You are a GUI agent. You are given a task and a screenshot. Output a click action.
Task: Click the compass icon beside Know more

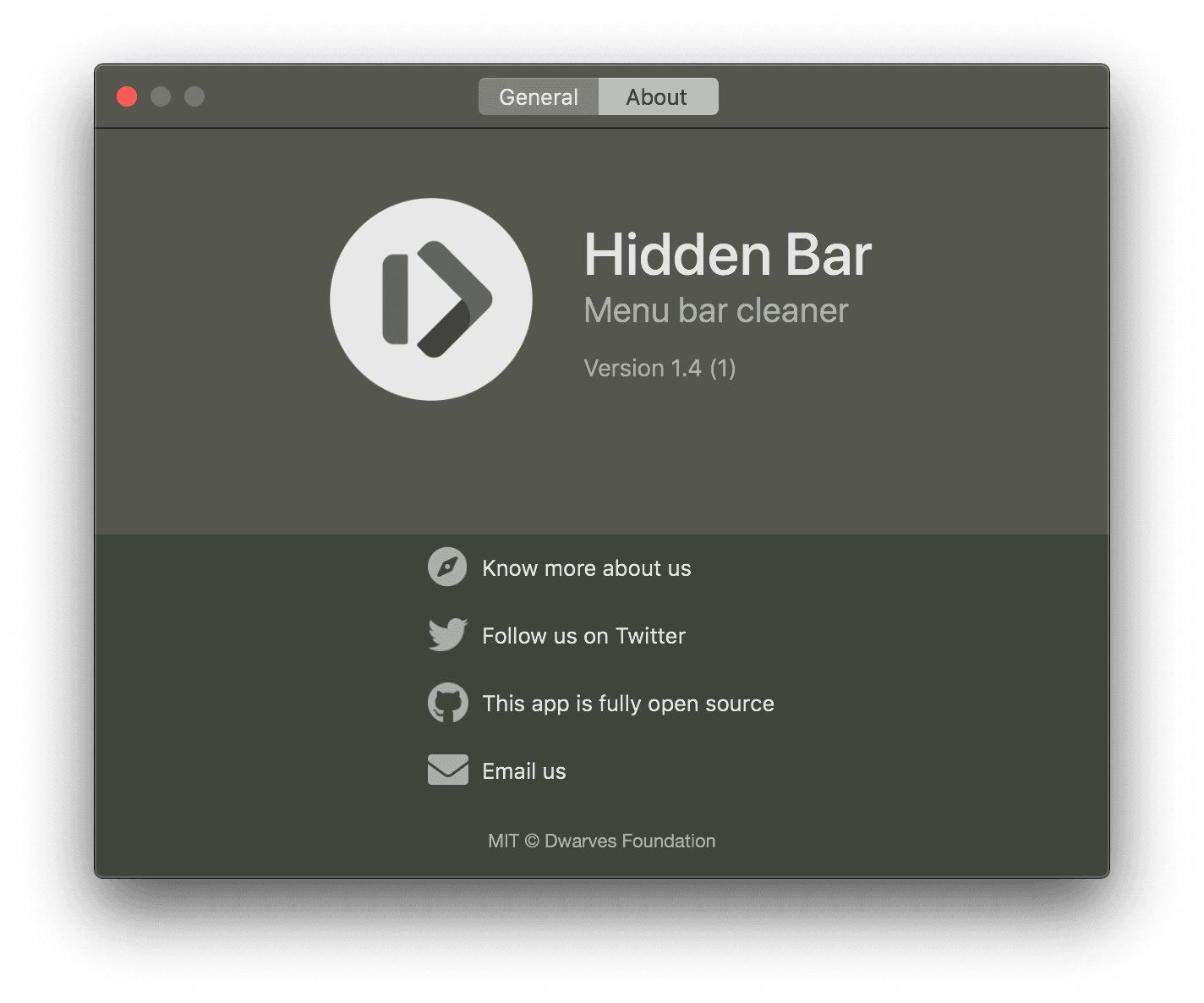pos(447,567)
